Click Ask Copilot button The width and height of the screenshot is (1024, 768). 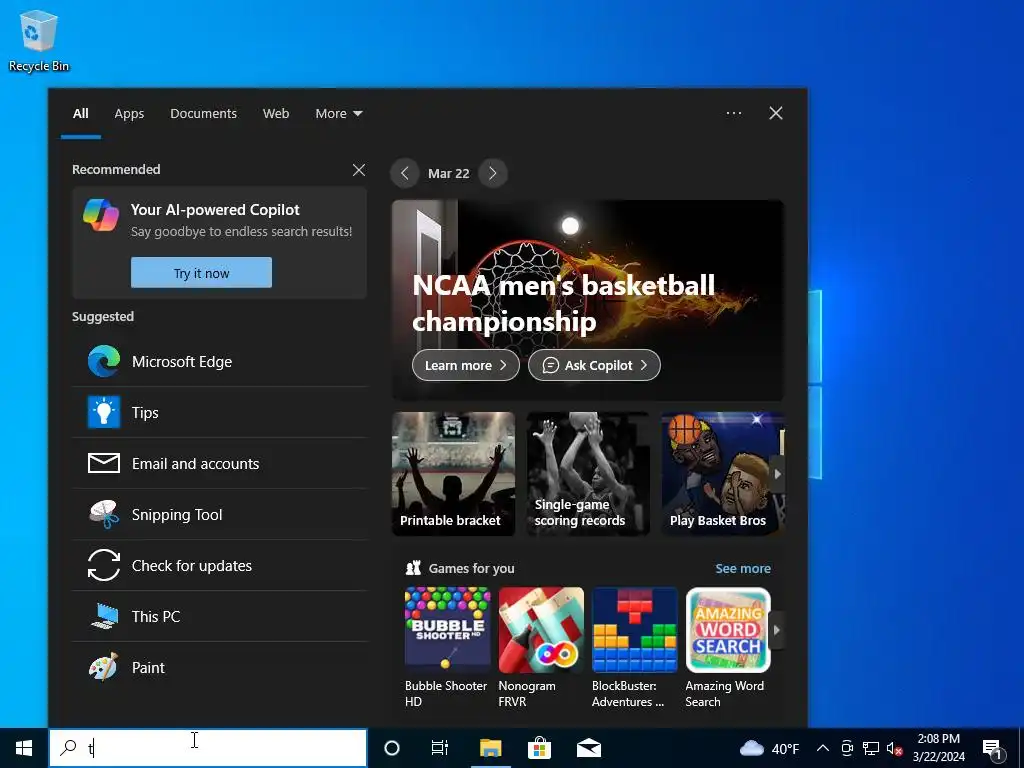click(594, 365)
